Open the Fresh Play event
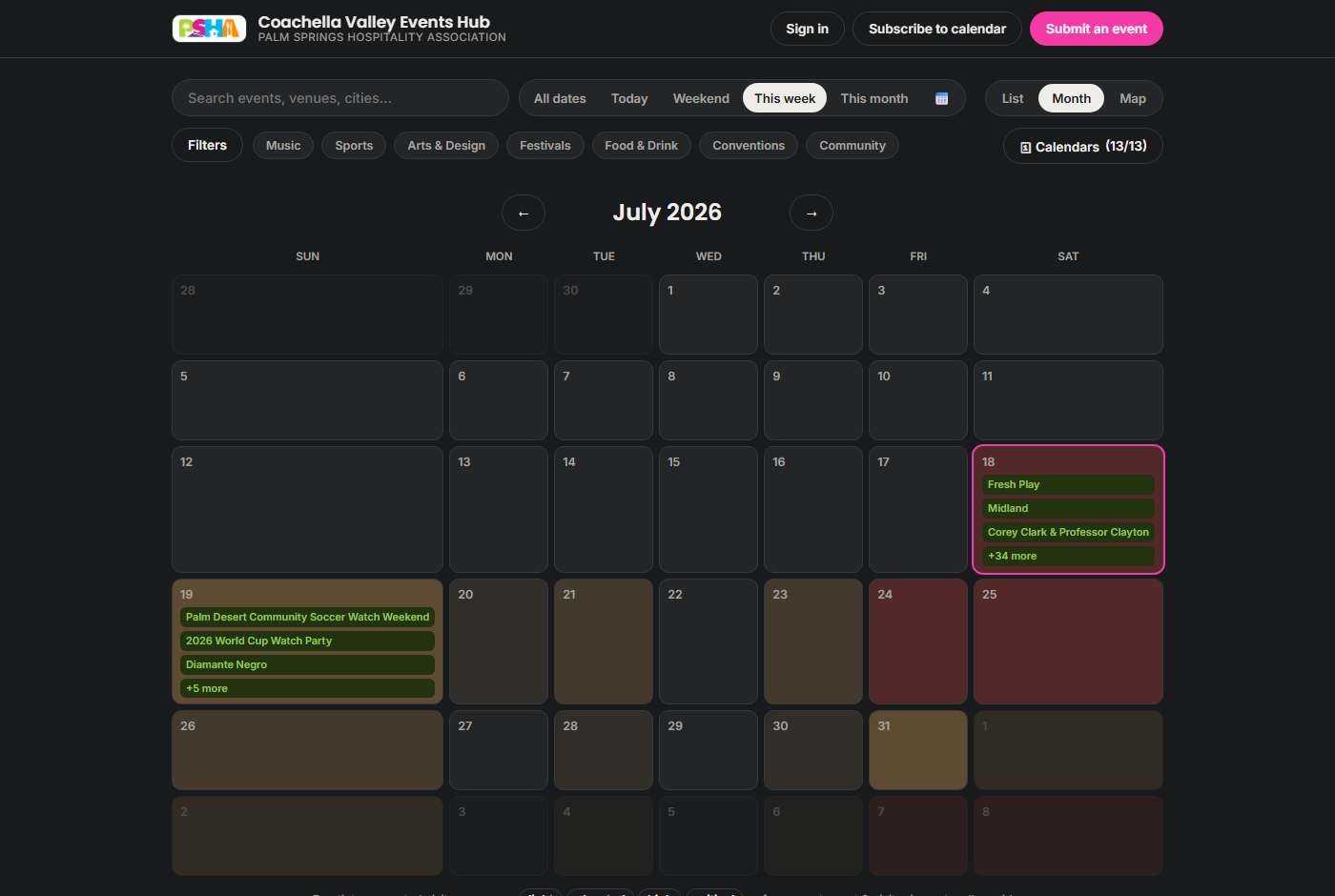This screenshot has width=1335, height=896. pyautogui.click(x=1068, y=485)
